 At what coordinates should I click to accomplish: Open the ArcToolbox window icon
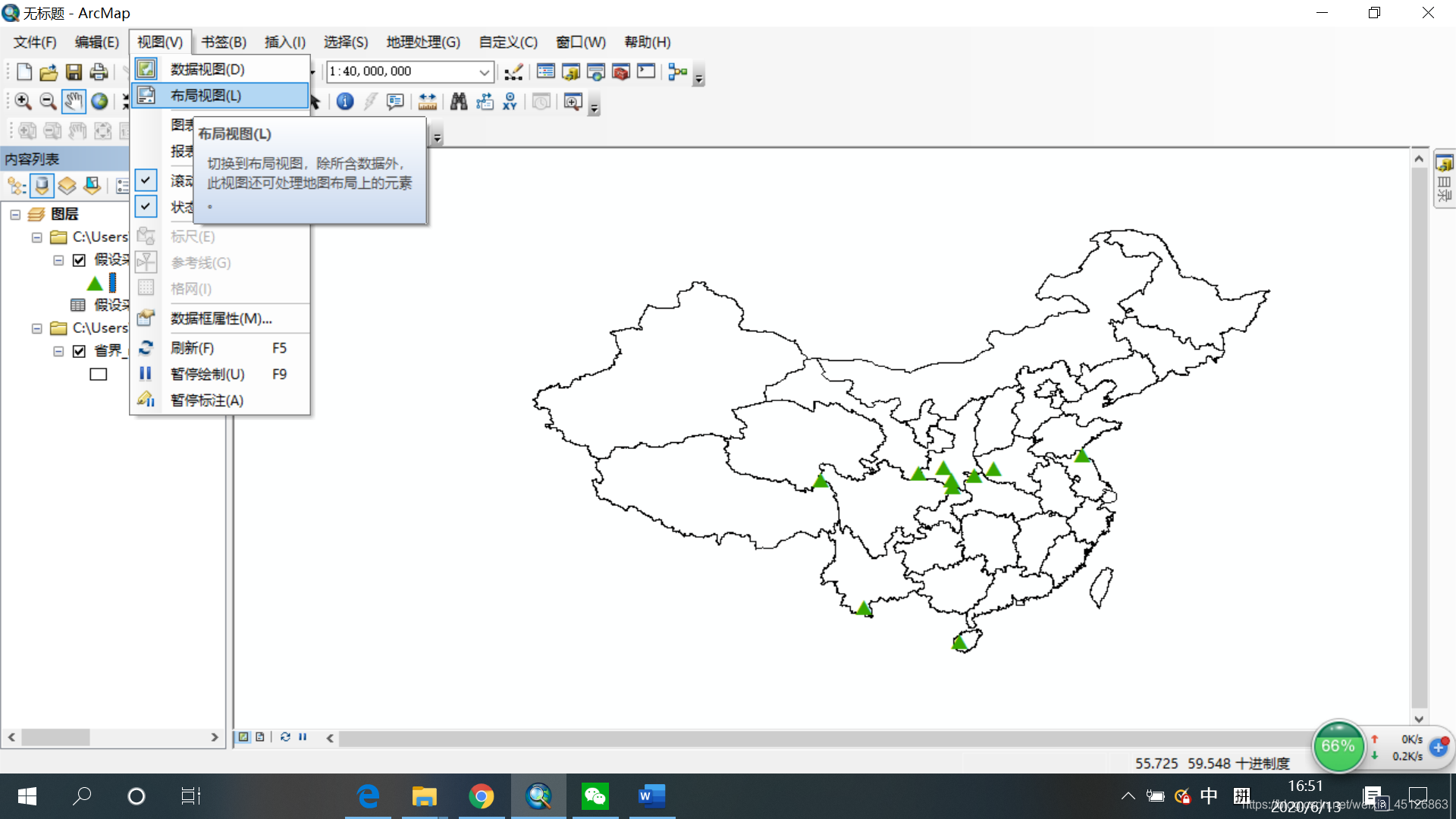(621, 72)
